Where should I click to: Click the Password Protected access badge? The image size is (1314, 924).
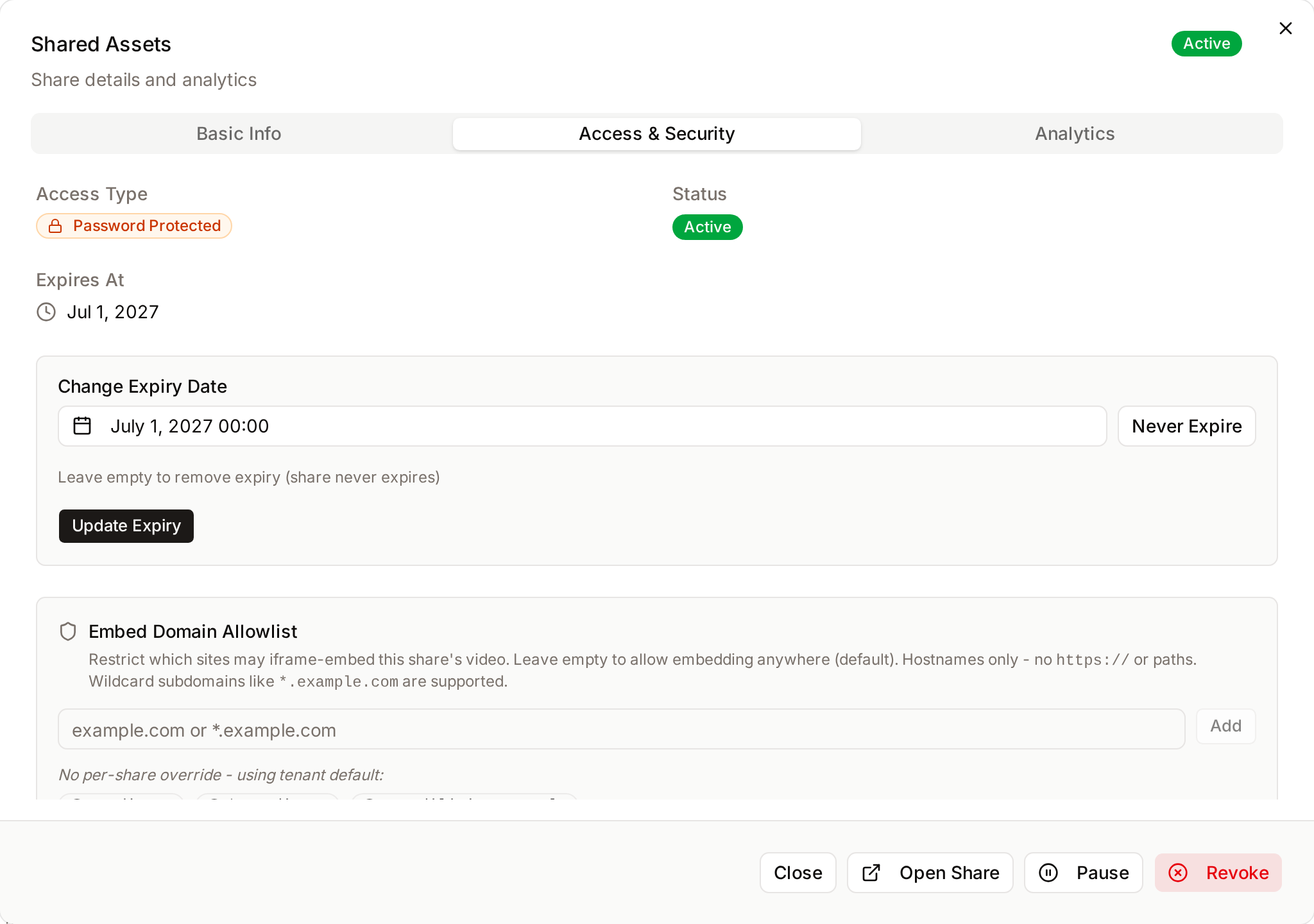[134, 226]
